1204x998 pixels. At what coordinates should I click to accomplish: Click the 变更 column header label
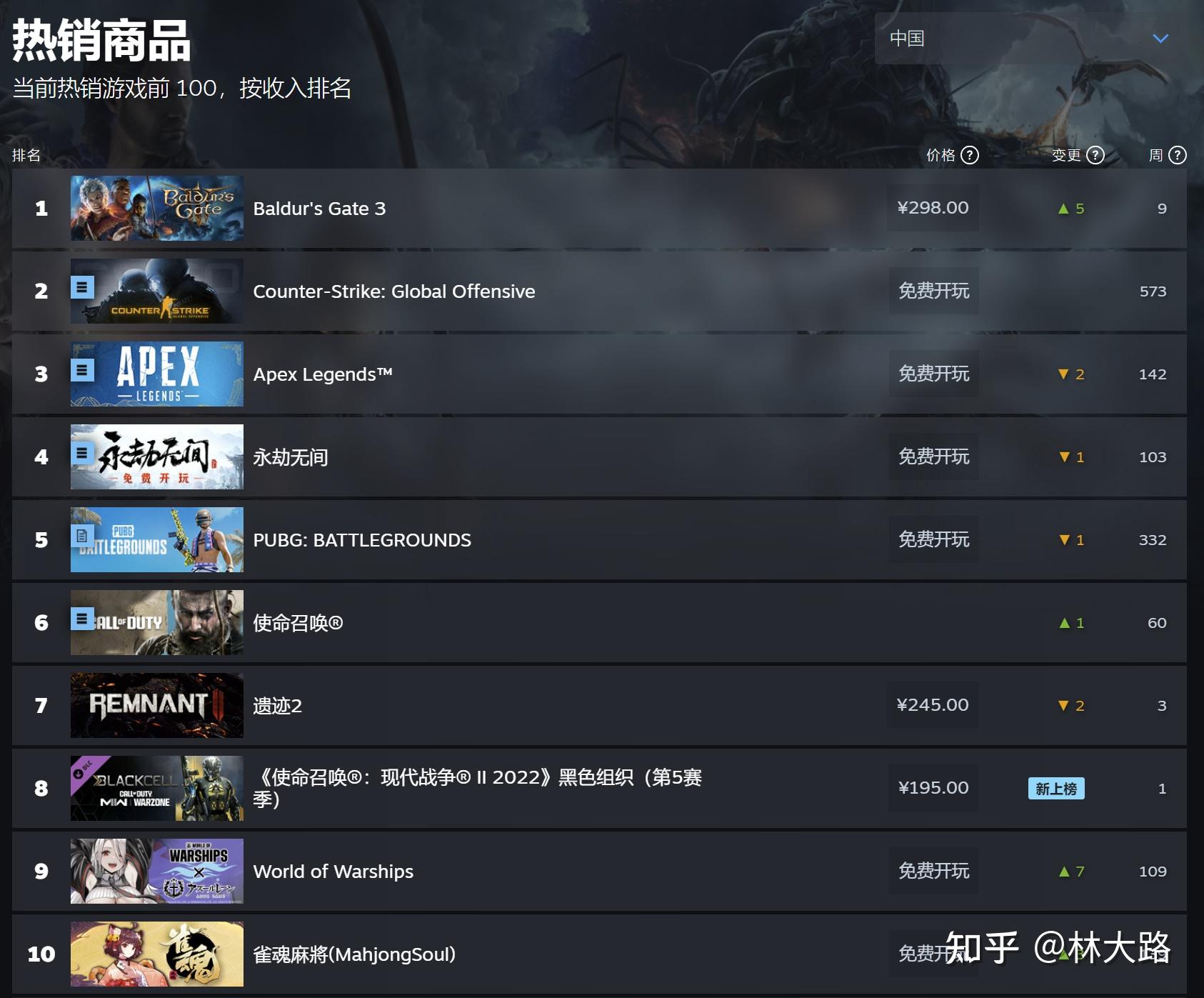point(1066,155)
